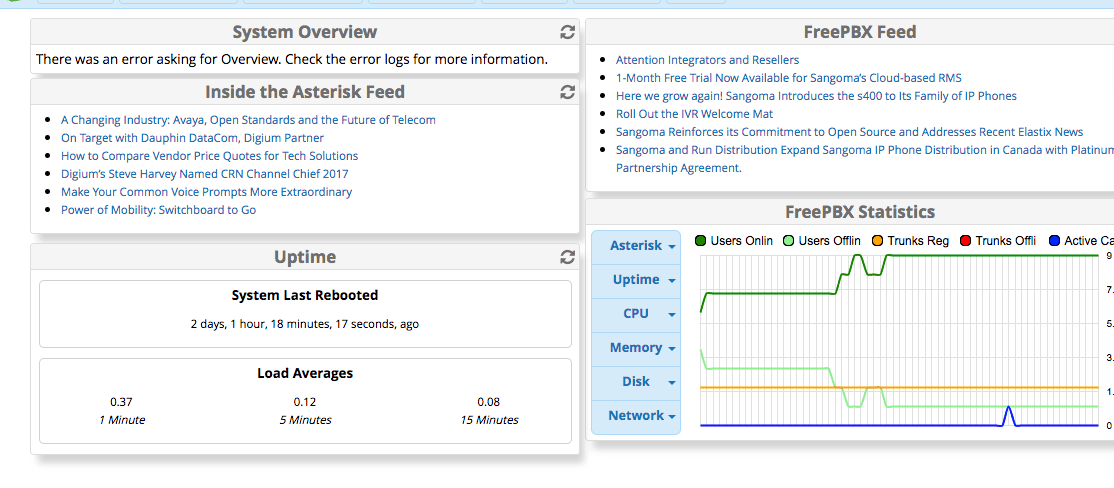The image size is (1114, 488).
Task: Open the Asterisk statistics dropdown
Action: pyautogui.click(x=636, y=246)
